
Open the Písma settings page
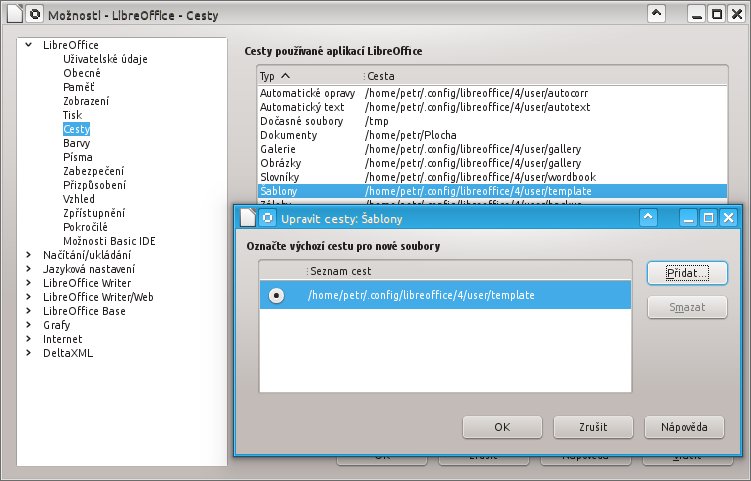click(x=78, y=157)
